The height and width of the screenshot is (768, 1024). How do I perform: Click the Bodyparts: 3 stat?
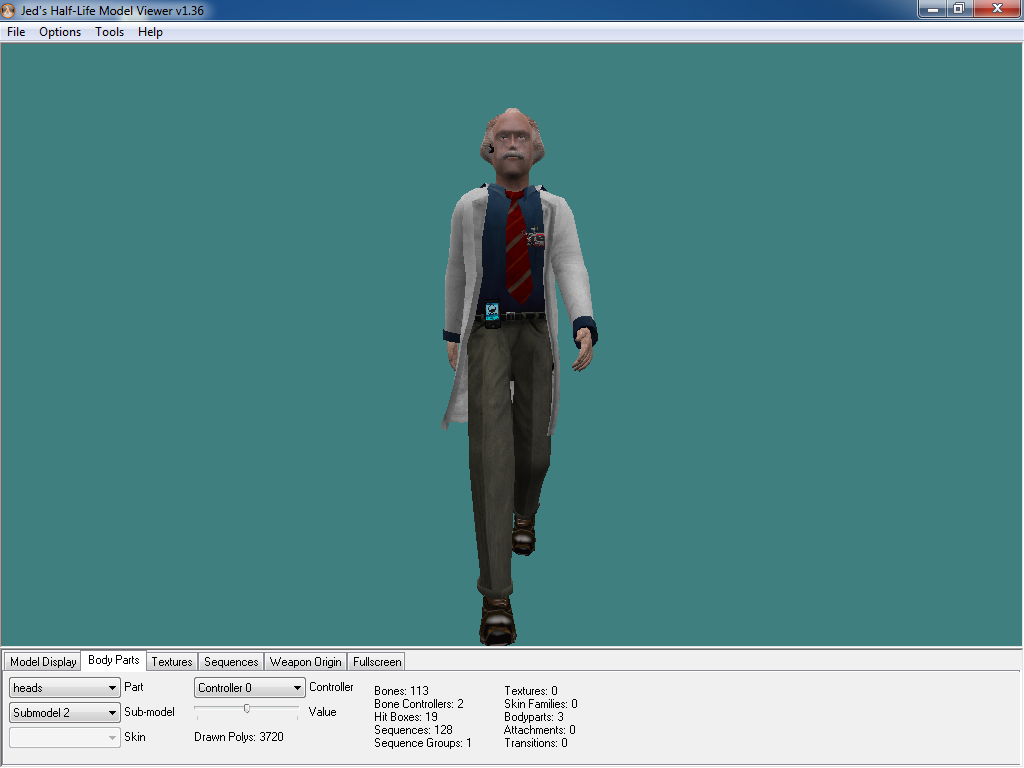(534, 716)
